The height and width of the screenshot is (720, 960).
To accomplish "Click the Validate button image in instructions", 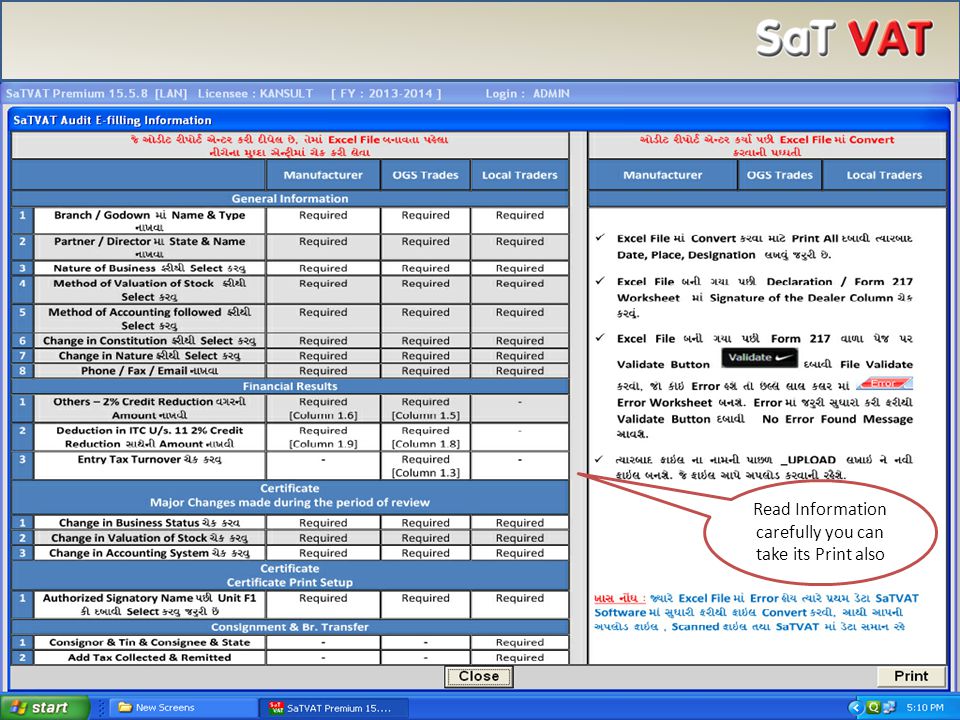I will (759, 358).
